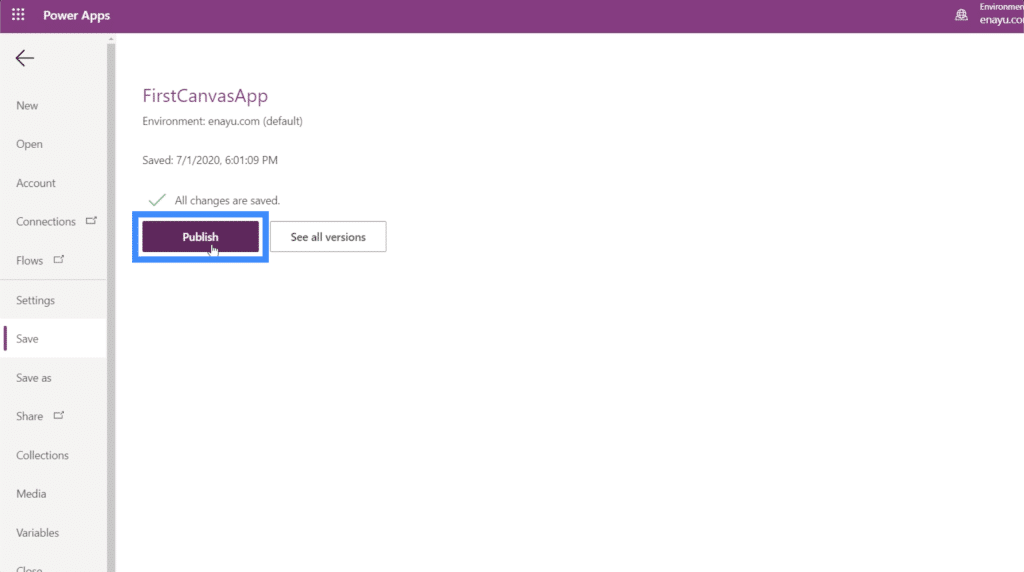Click the environment name in the top-right header
Viewport: 1024px width, 572px height.
pos(1001,20)
